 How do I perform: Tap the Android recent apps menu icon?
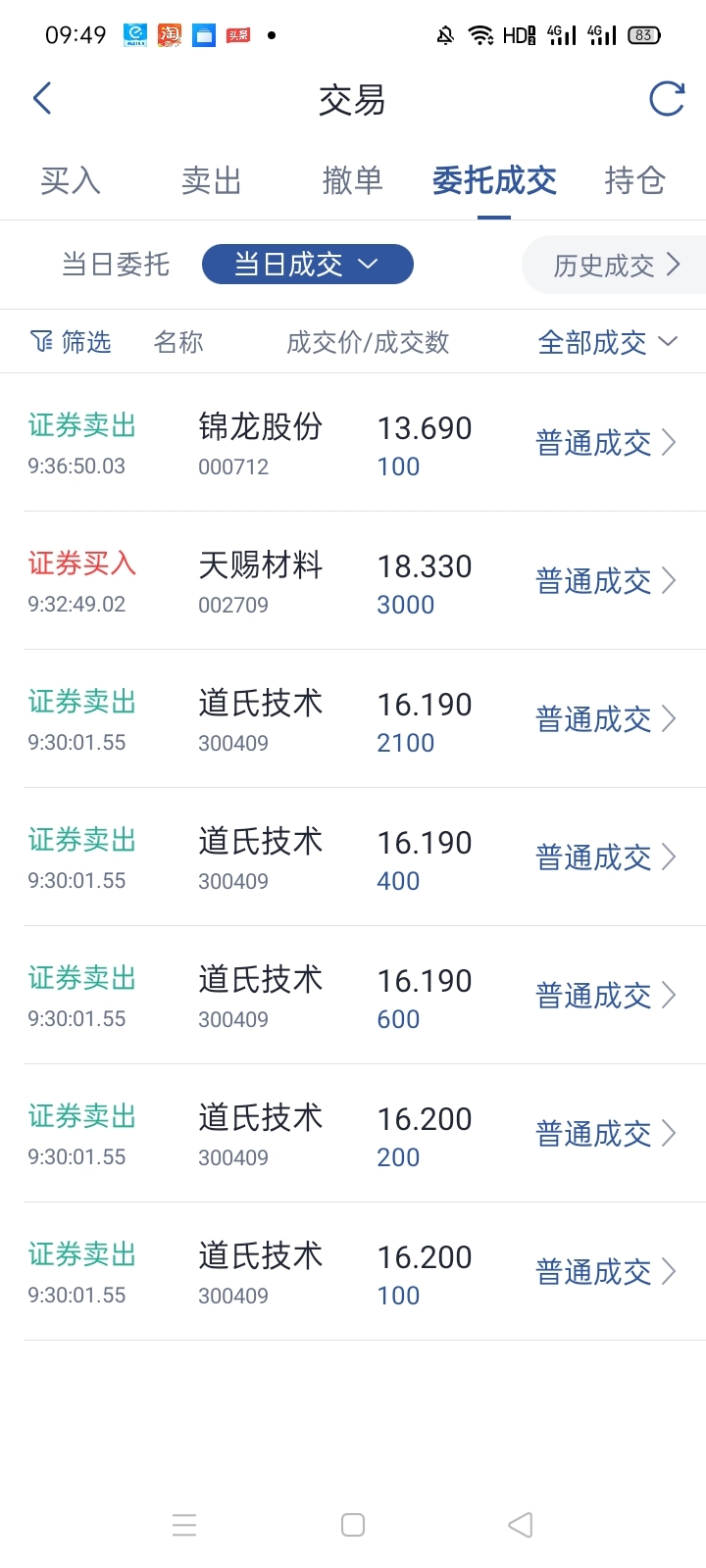tap(184, 1525)
